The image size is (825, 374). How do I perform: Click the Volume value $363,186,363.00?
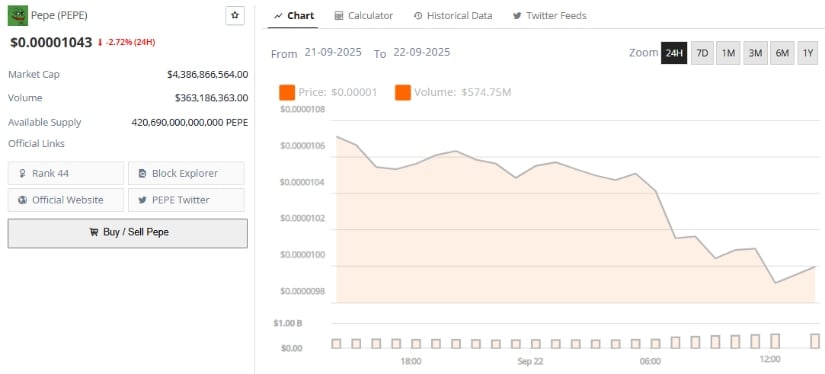point(212,98)
